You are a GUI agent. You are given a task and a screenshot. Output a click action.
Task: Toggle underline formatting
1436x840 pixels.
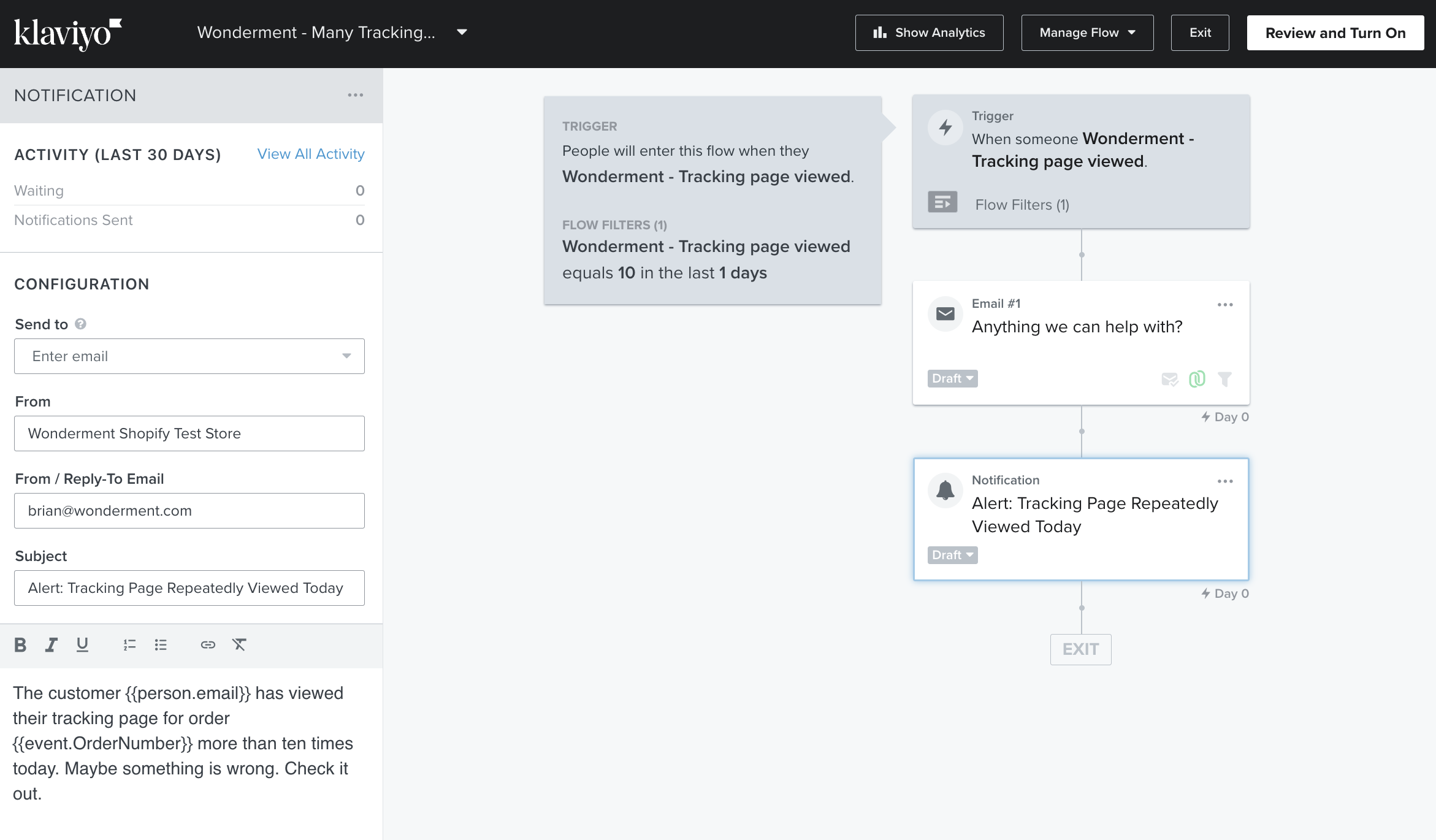82,644
